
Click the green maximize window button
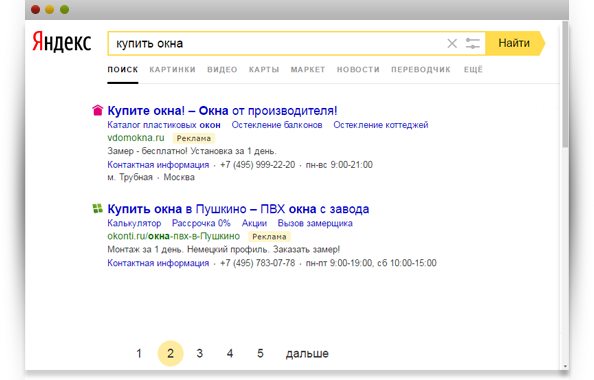(65, 9)
